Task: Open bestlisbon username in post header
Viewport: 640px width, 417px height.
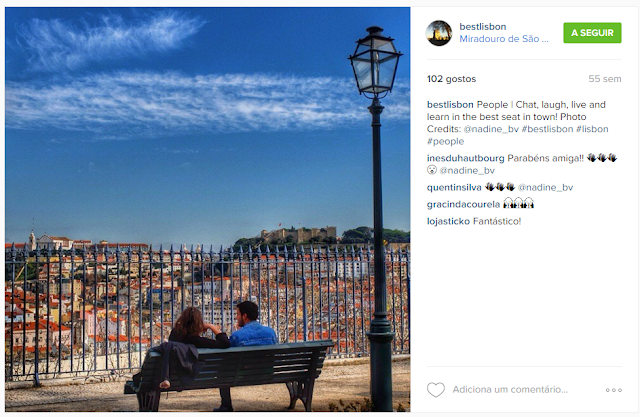Action: [x=482, y=27]
